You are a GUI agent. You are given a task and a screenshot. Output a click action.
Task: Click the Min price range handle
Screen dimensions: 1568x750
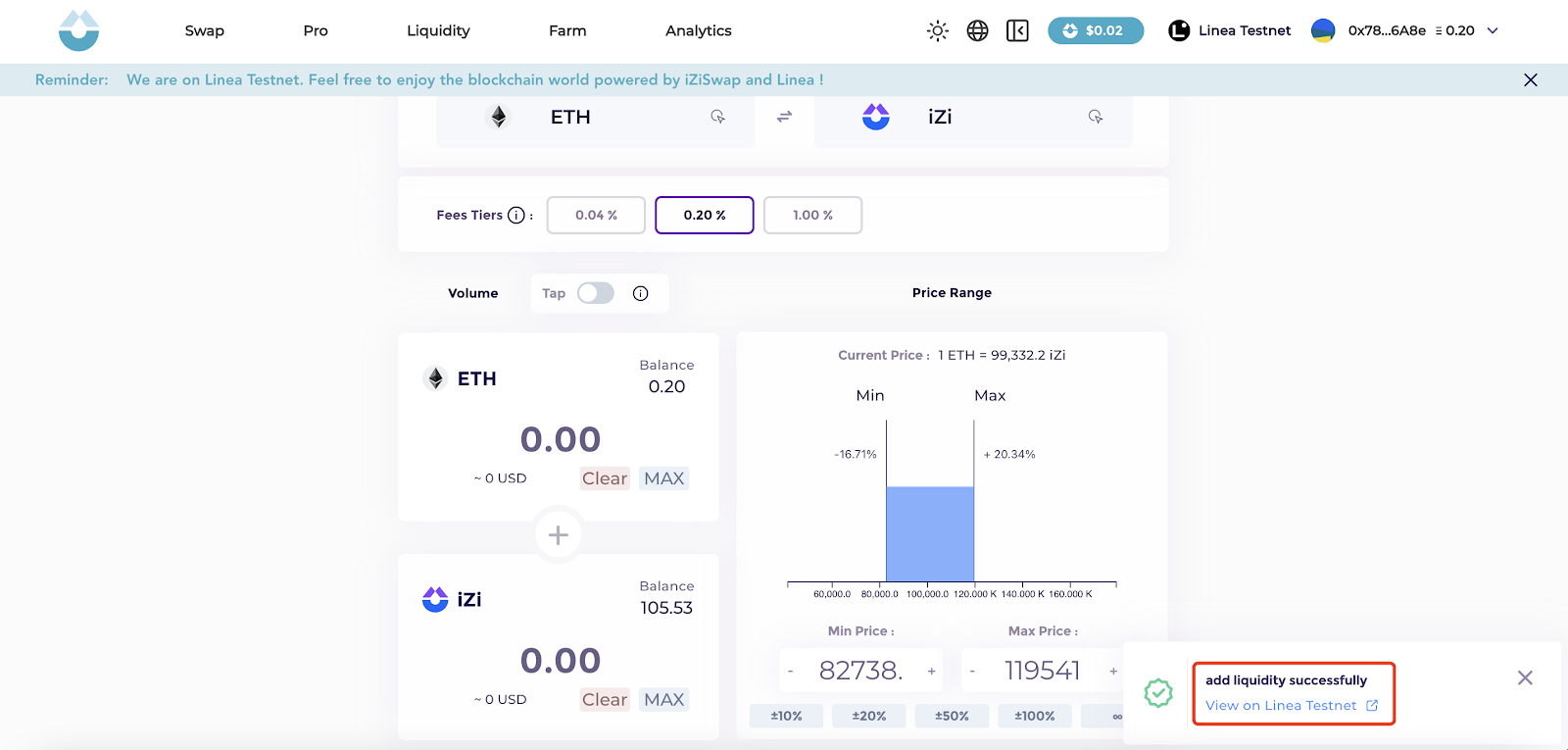click(x=886, y=500)
